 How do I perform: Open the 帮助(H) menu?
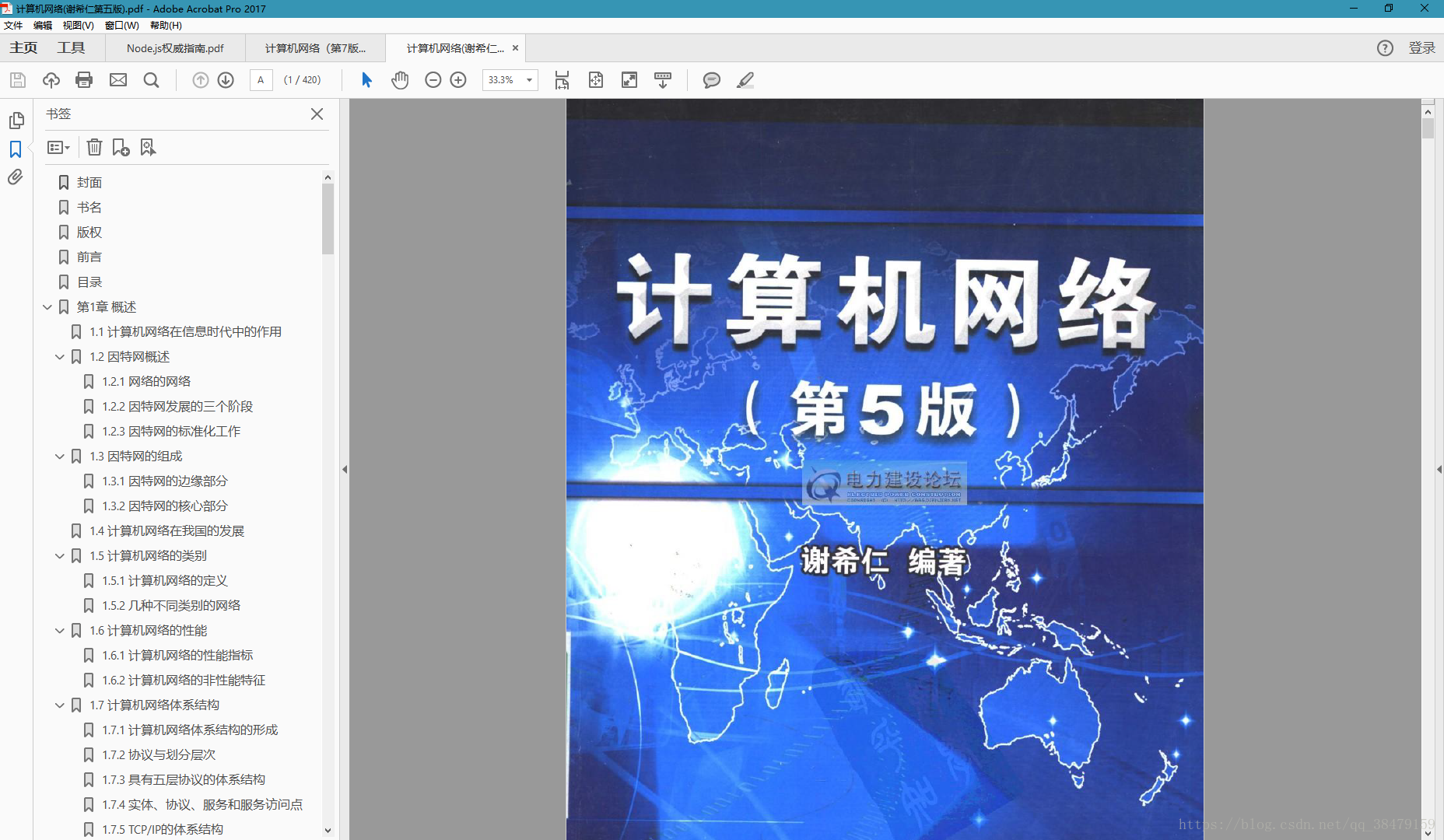(x=166, y=26)
